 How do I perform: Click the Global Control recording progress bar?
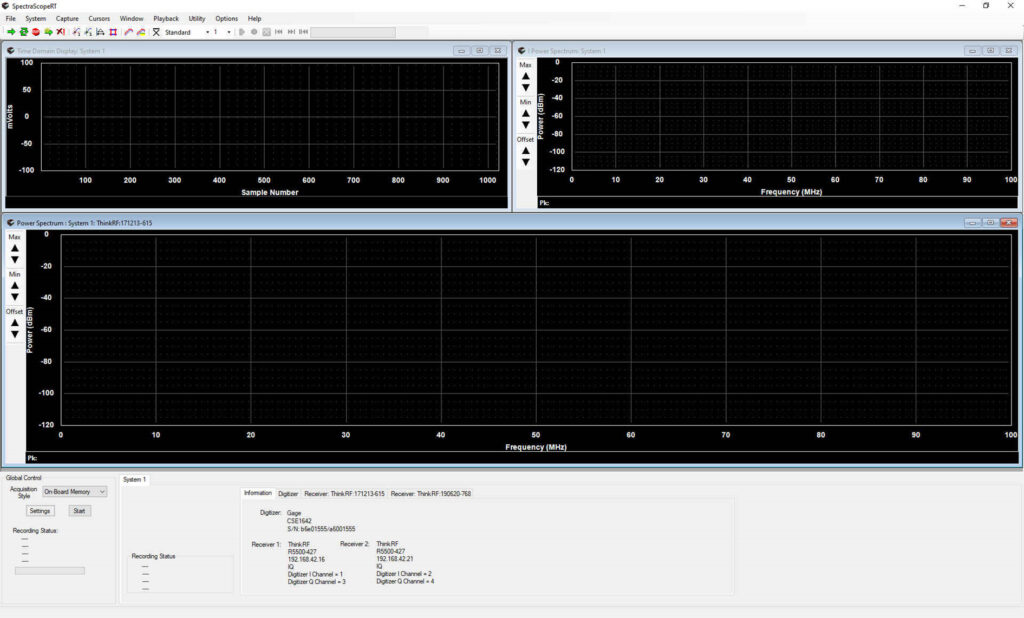(x=50, y=571)
